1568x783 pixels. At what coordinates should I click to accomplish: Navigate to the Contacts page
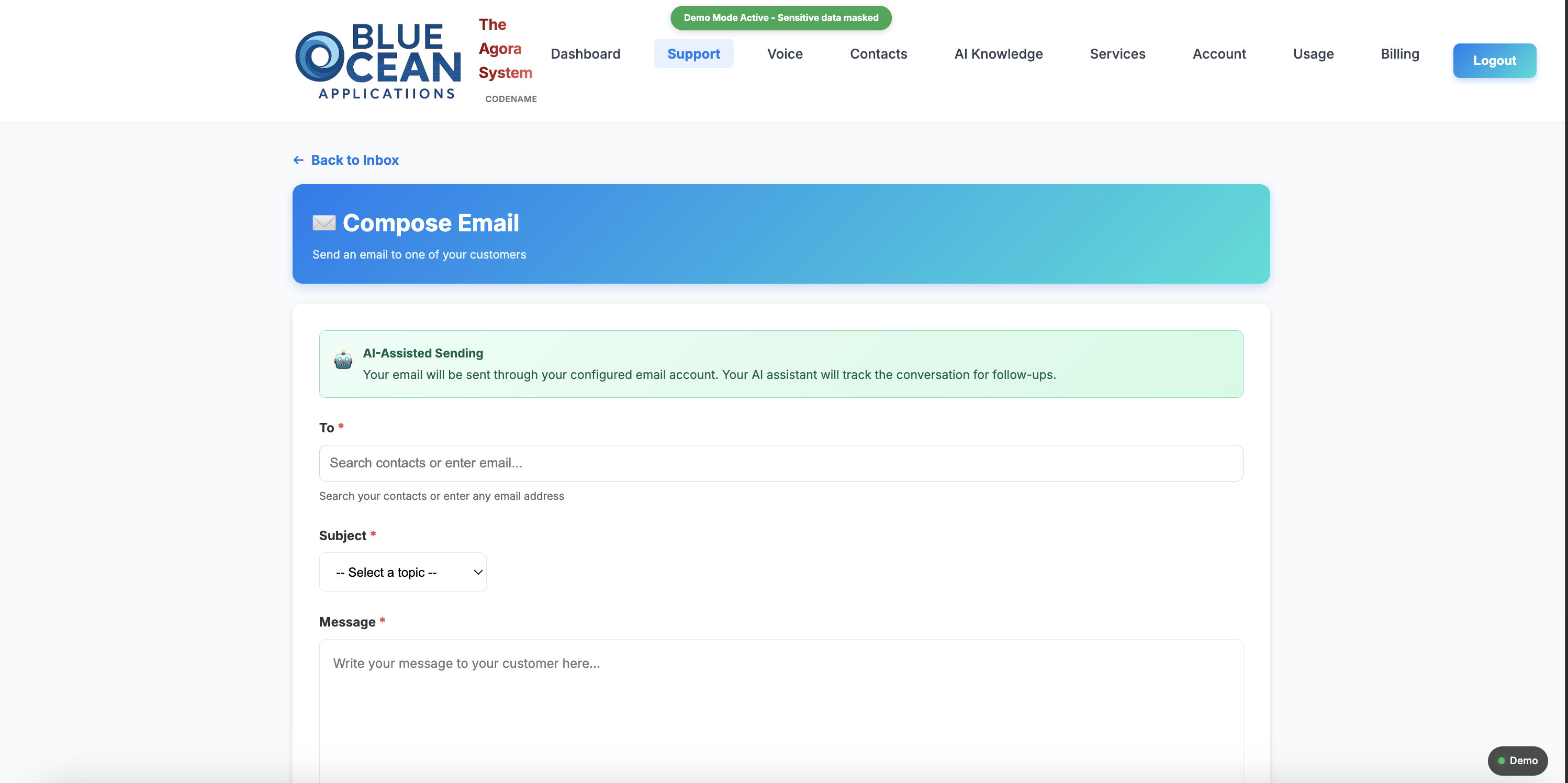click(878, 53)
